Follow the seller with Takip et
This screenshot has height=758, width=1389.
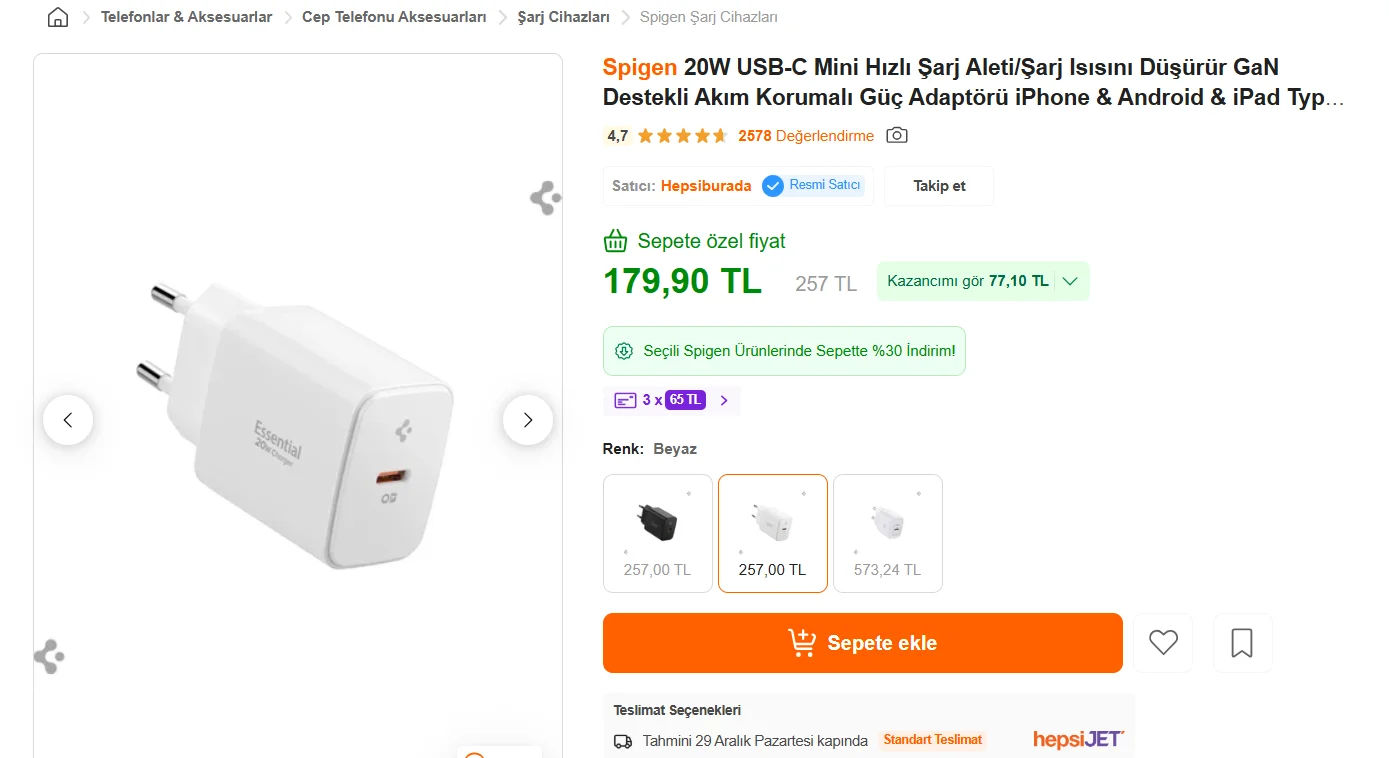pos(939,186)
